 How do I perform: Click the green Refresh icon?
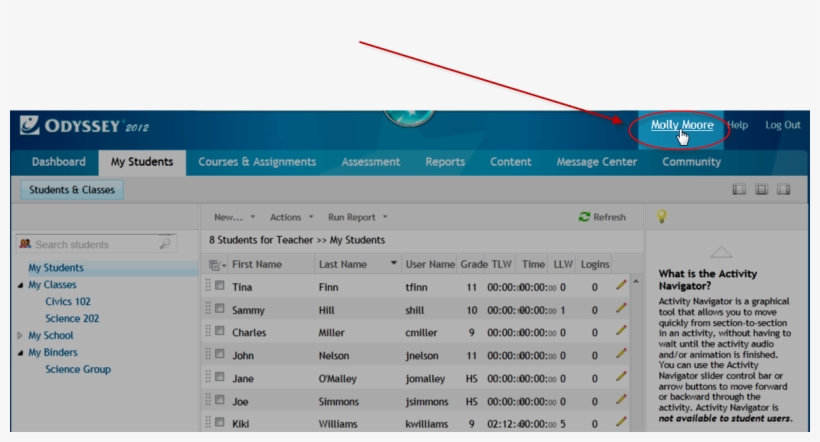click(x=584, y=217)
